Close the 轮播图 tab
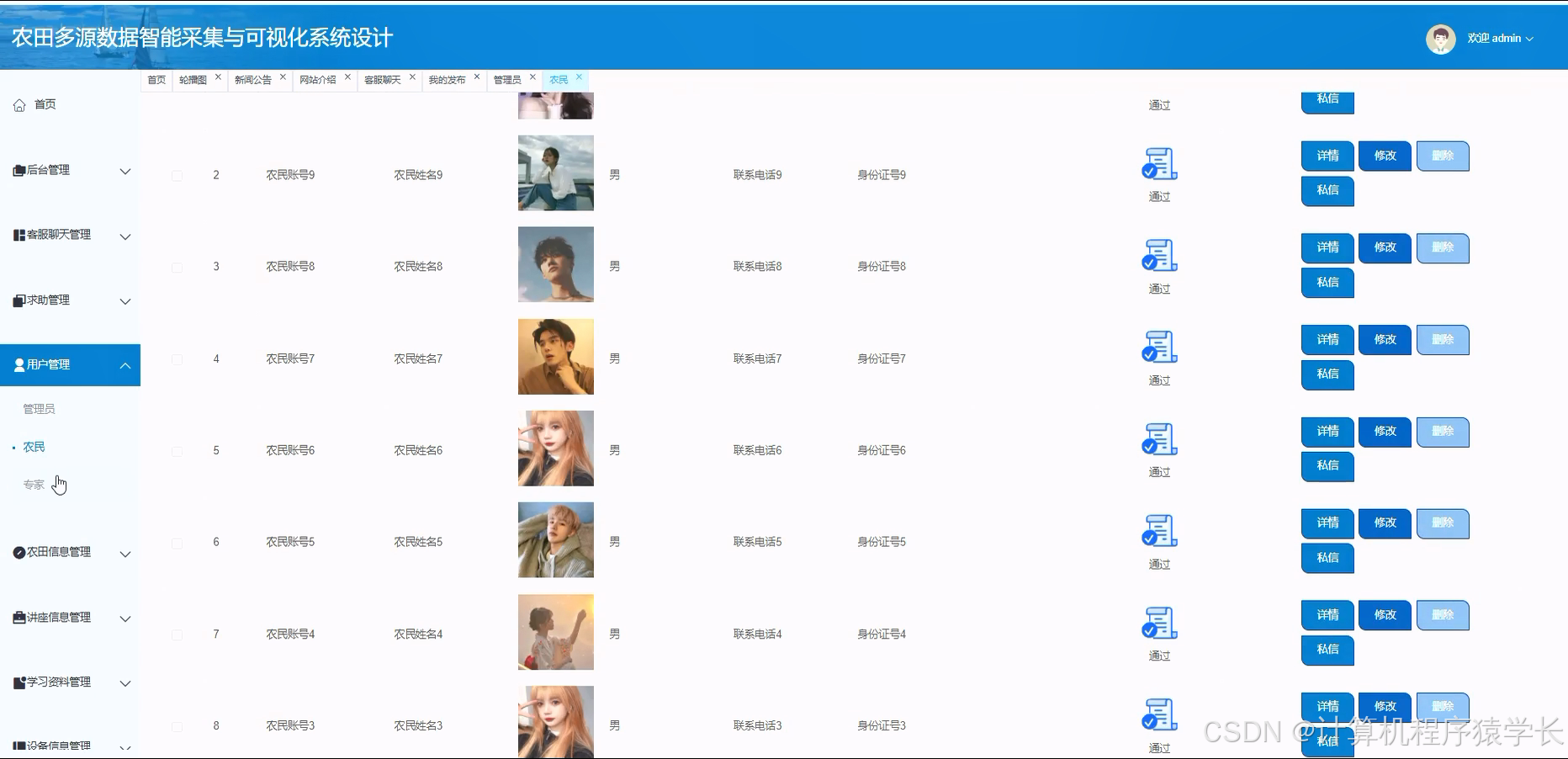 pos(218,77)
